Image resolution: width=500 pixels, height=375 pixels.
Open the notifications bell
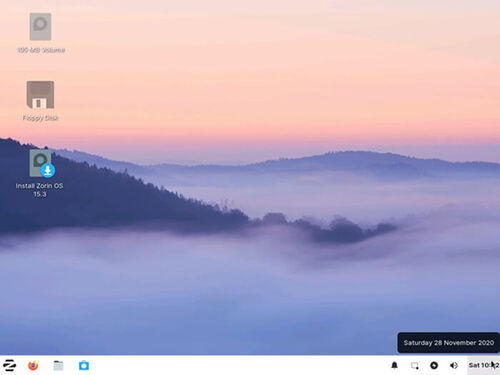[394, 365]
